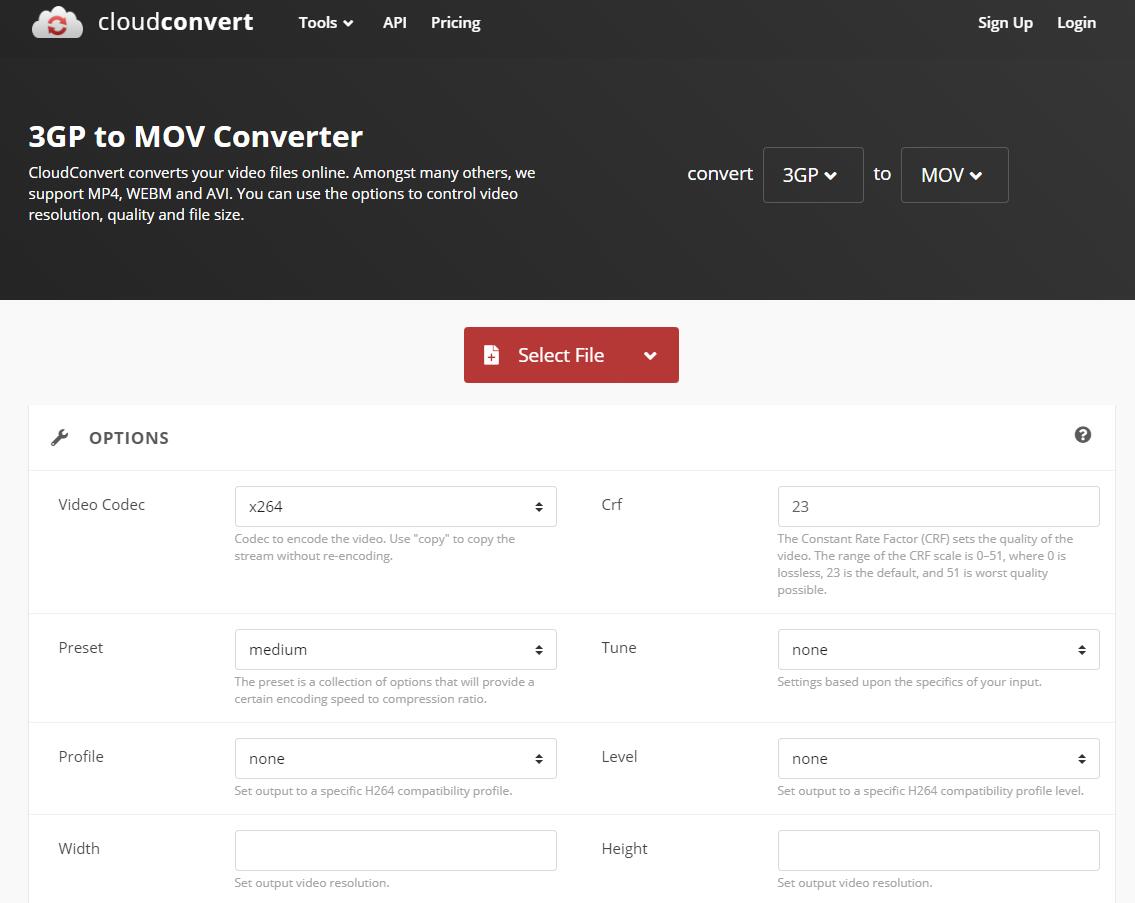Viewport: 1135px width, 903px height.
Task: Click the 'Constant Rate Factor (CRF)' description
Action: click(x=925, y=564)
